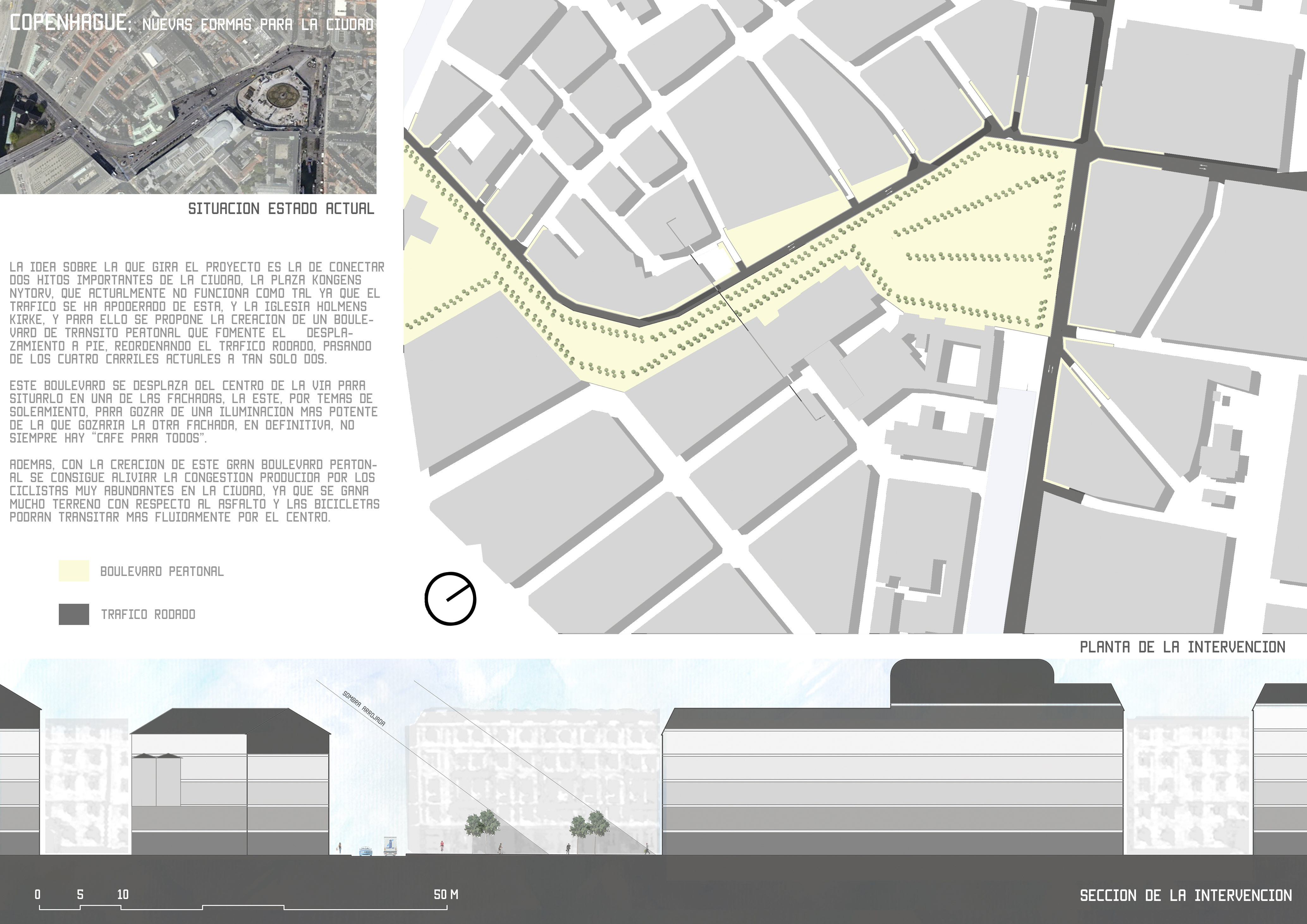Click the legend text 'BOULEVARD PEATONAL'
Screen dimensions: 1307x924
click(x=162, y=571)
